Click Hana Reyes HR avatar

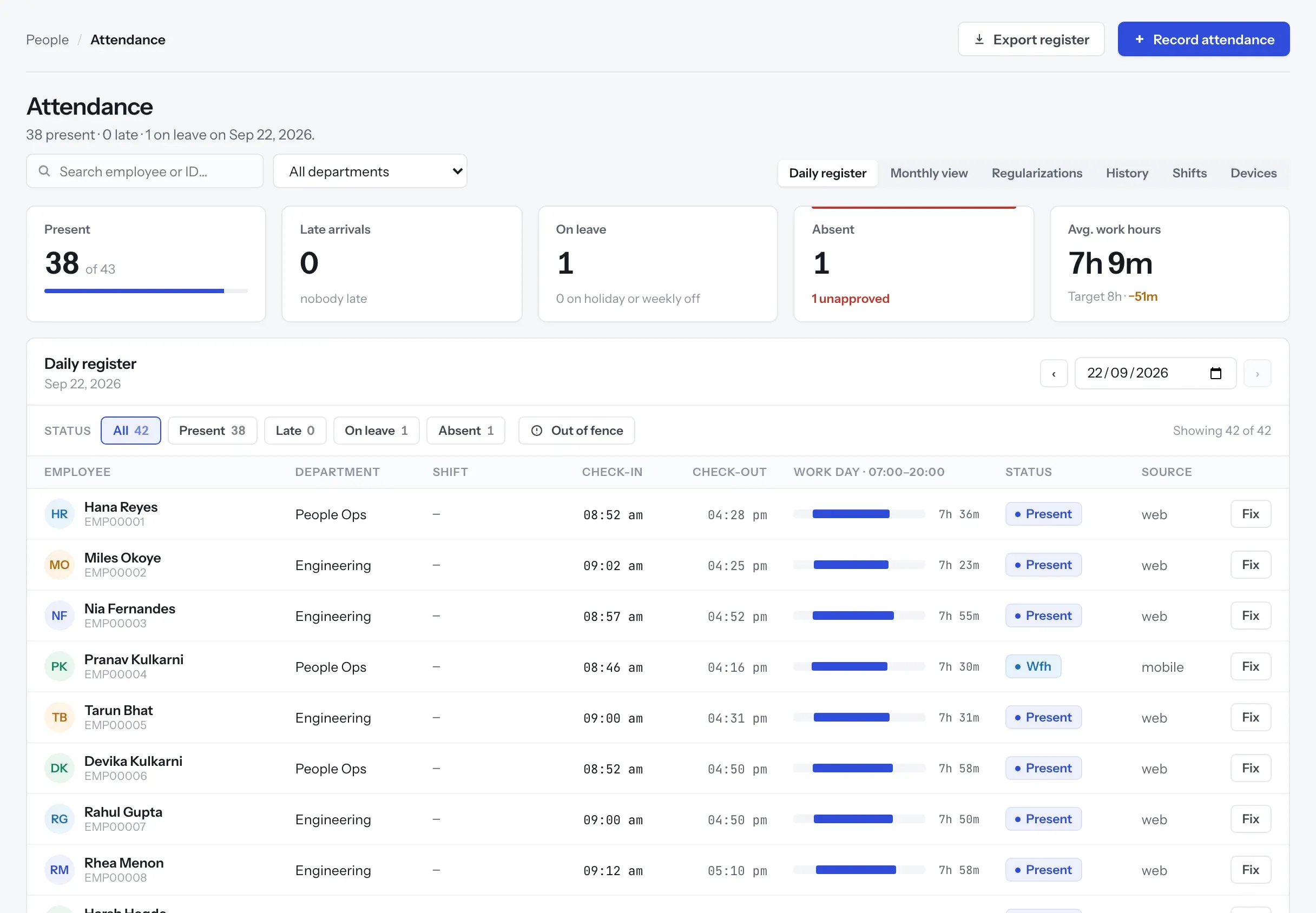[x=60, y=514]
